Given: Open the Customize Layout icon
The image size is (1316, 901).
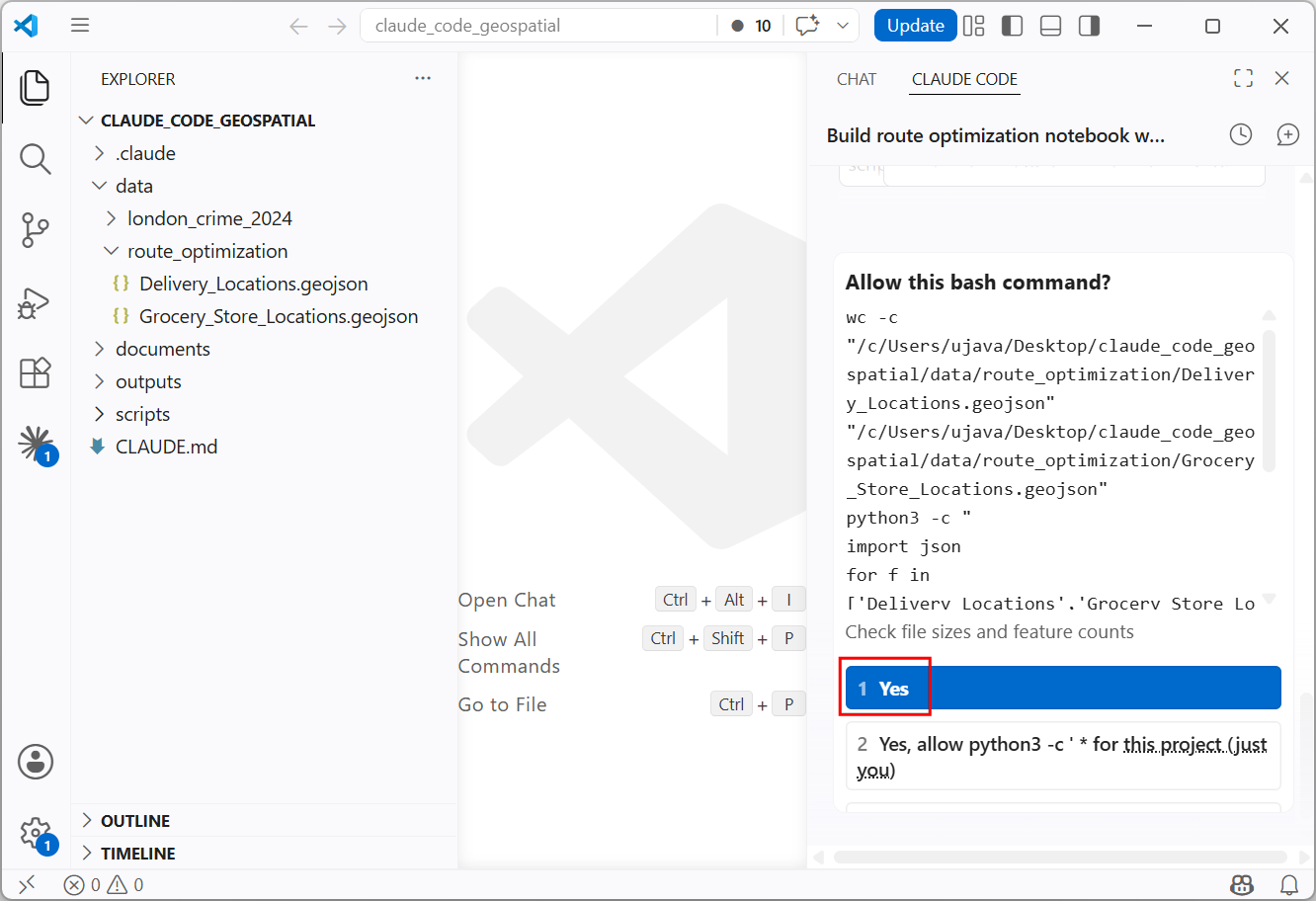Looking at the screenshot, I should click(974, 26).
